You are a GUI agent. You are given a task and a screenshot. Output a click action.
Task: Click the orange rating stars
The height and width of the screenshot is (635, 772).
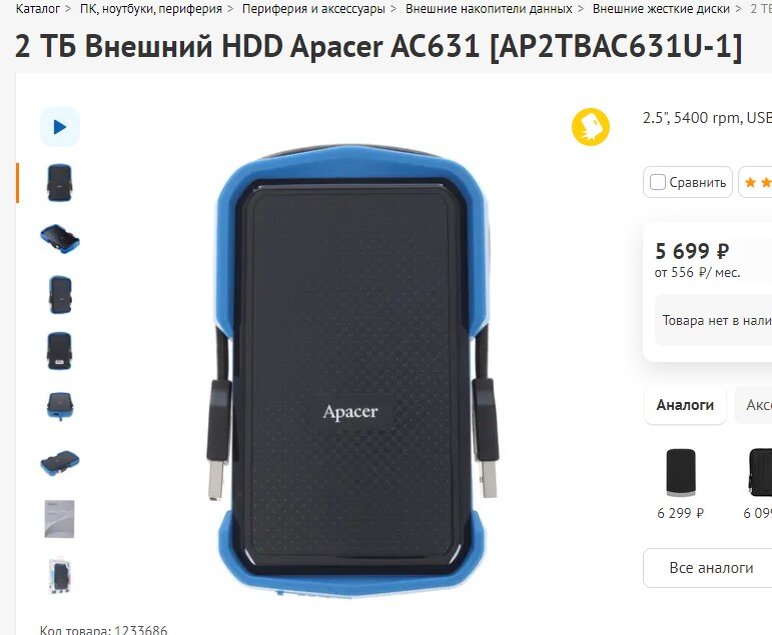point(758,183)
